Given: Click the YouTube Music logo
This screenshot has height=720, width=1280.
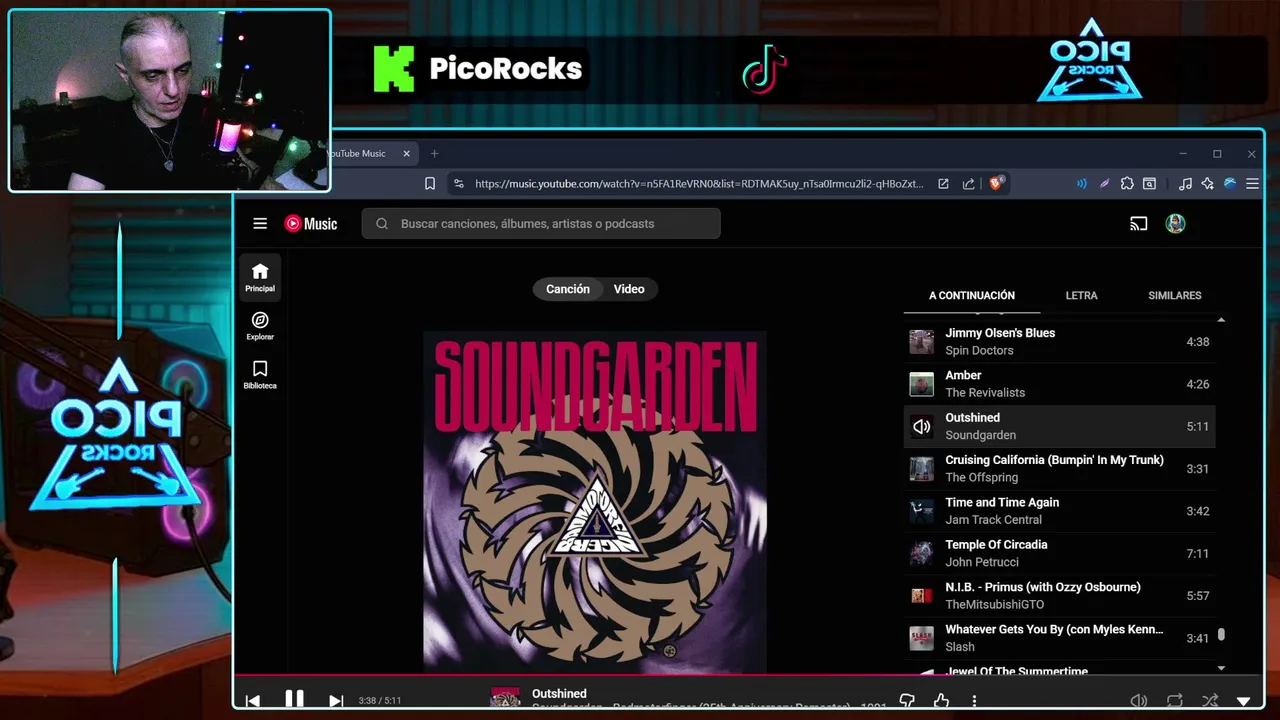Looking at the screenshot, I should (311, 224).
